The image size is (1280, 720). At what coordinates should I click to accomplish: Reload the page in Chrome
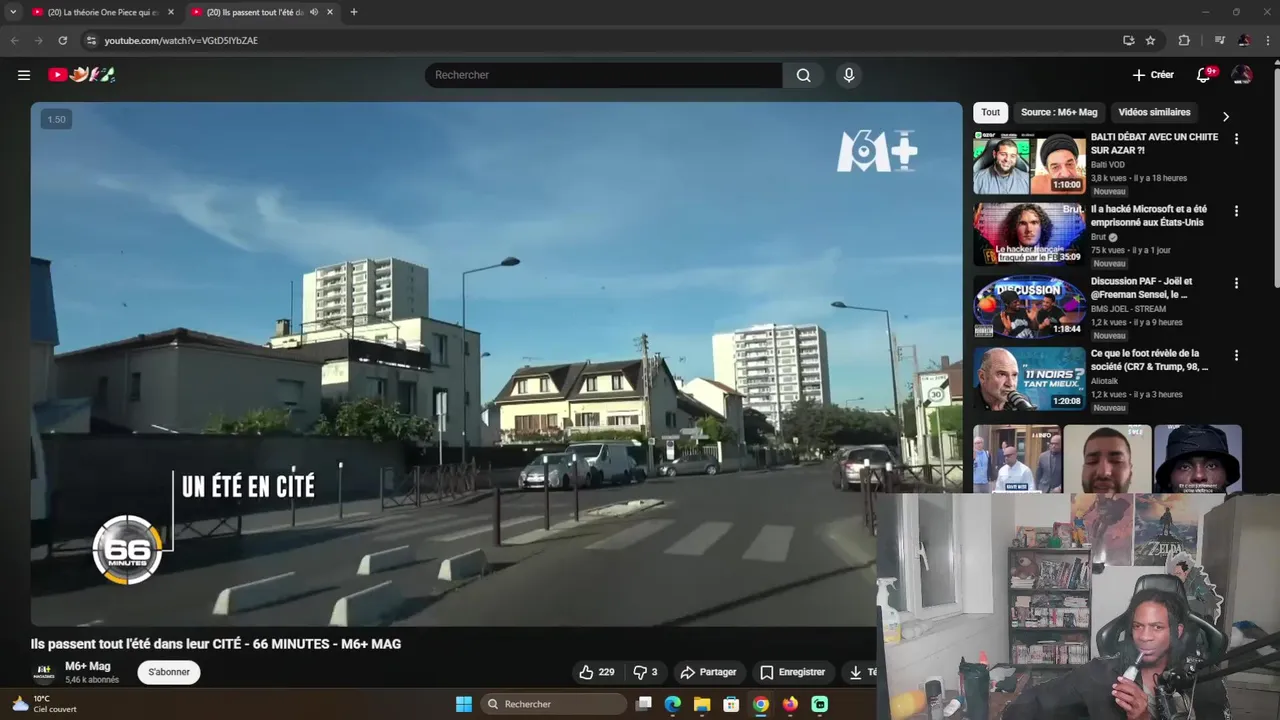click(62, 40)
